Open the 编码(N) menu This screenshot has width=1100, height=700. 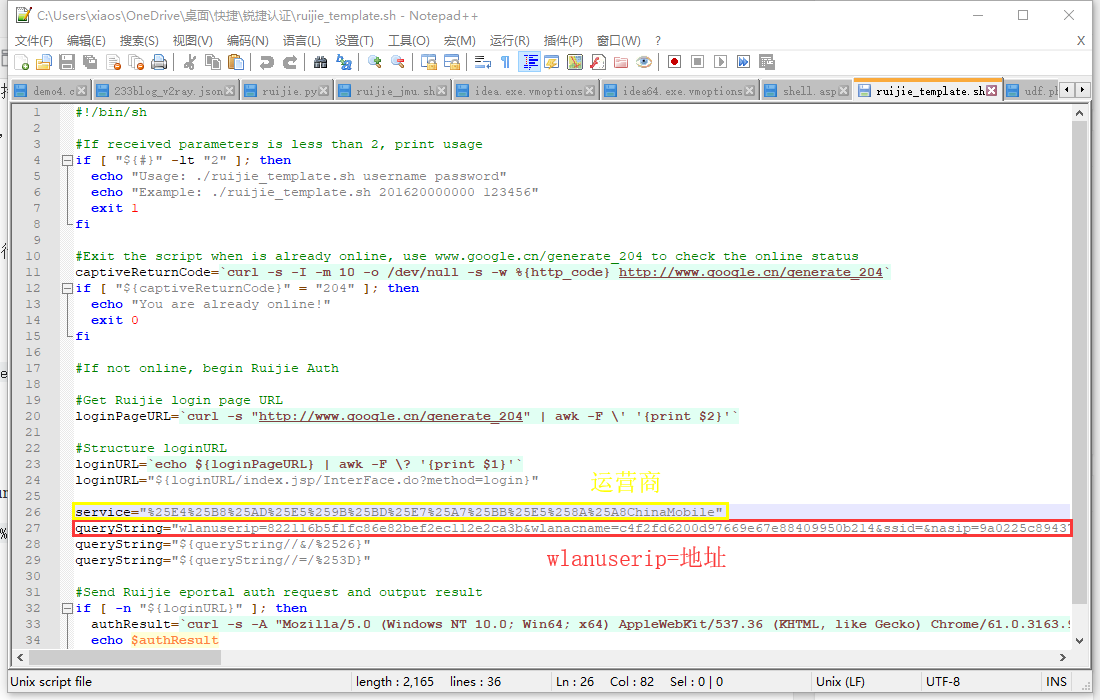click(247, 40)
